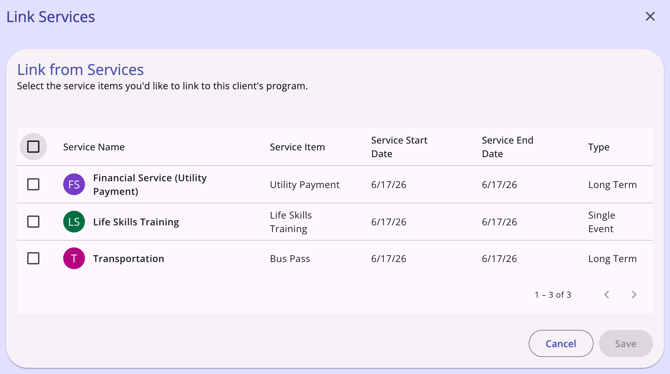Screen dimensions: 670x374
Task: Click the 1 – 3 of 3 pagination label
Action: click(x=553, y=294)
